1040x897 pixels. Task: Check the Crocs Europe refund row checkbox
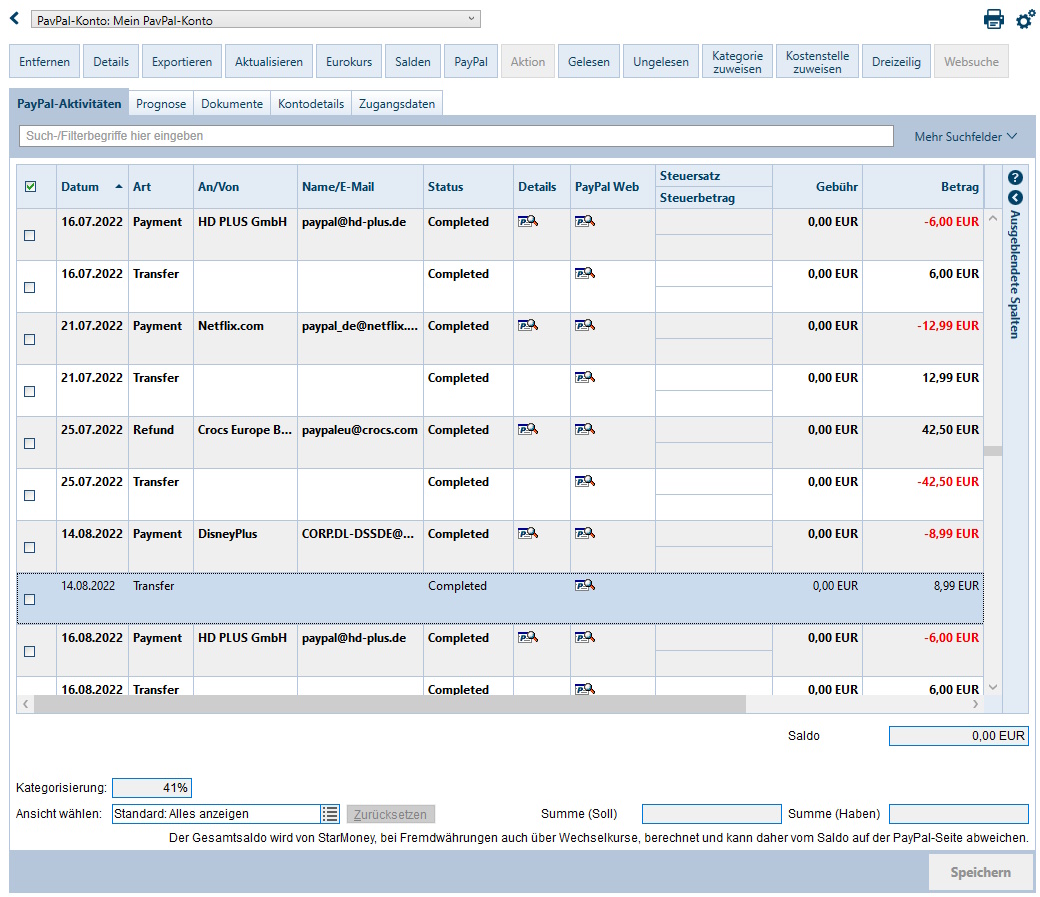(30, 443)
